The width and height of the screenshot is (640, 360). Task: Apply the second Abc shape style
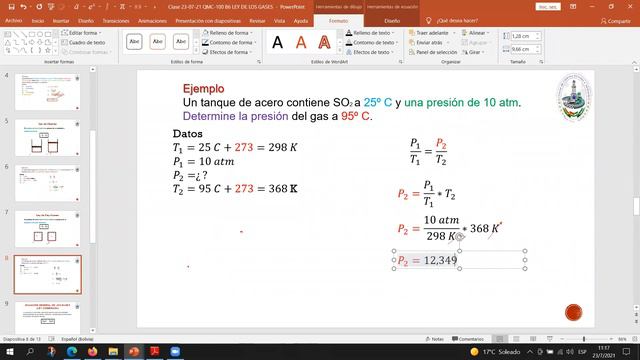tap(158, 42)
